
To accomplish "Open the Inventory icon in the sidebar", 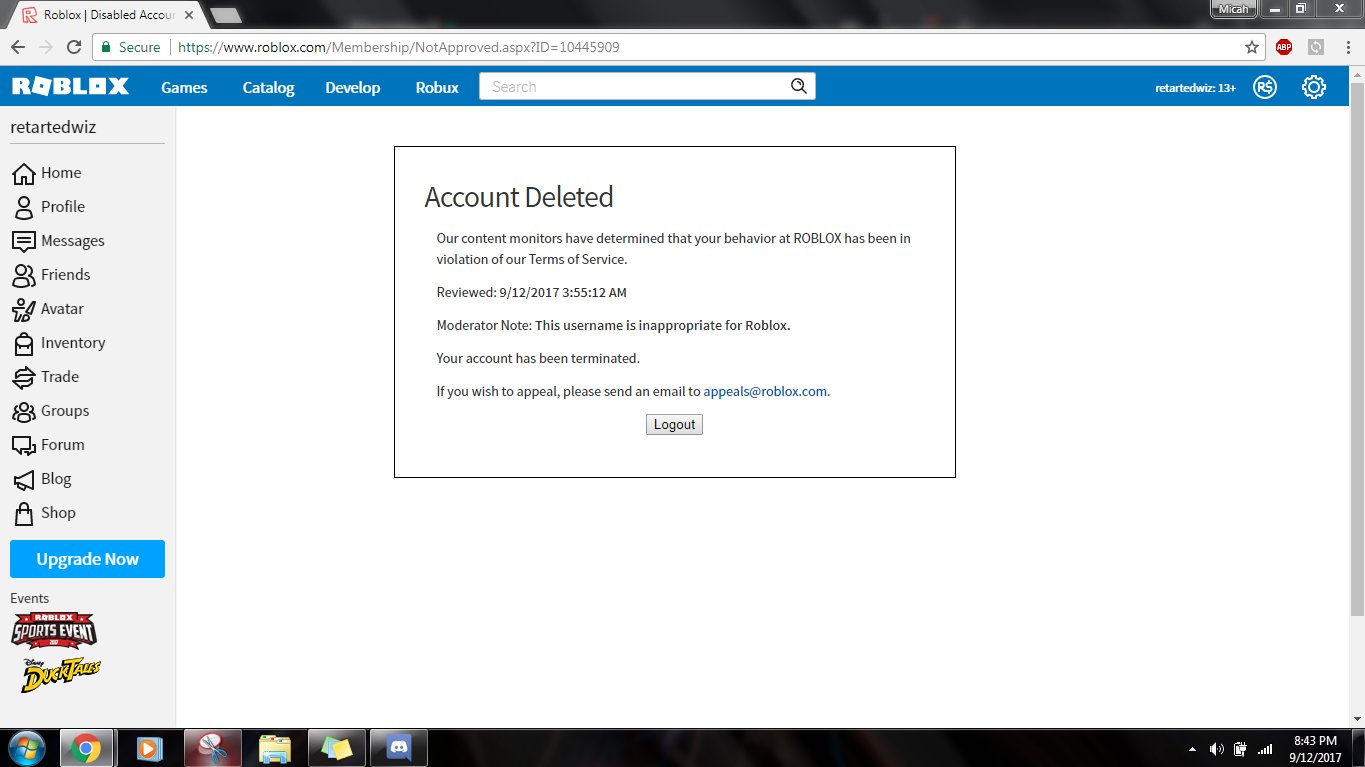I will 24,343.
